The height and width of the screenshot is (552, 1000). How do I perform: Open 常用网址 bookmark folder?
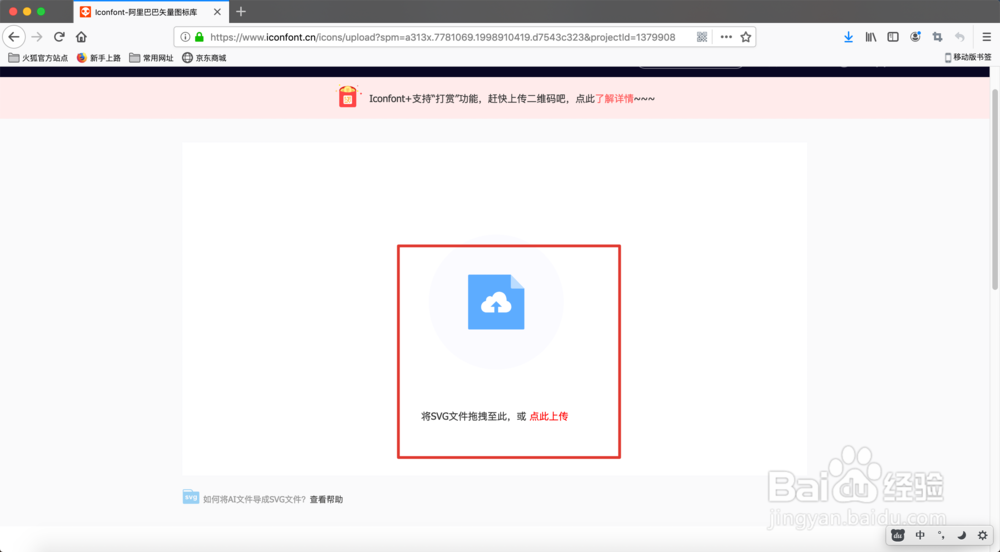pos(151,58)
